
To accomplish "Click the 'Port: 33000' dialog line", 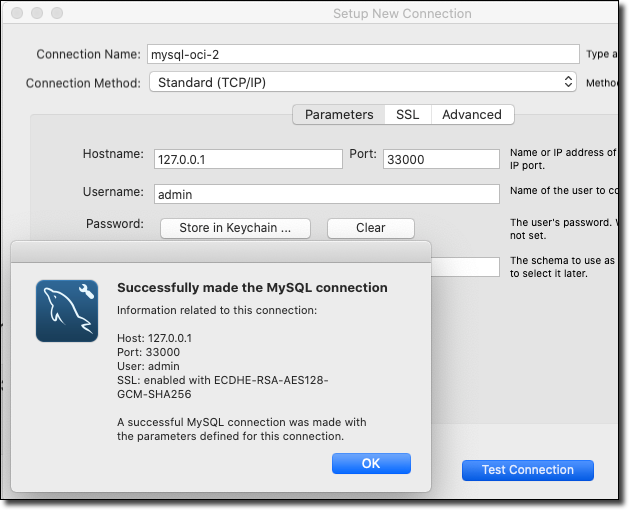I will click(x=148, y=352).
